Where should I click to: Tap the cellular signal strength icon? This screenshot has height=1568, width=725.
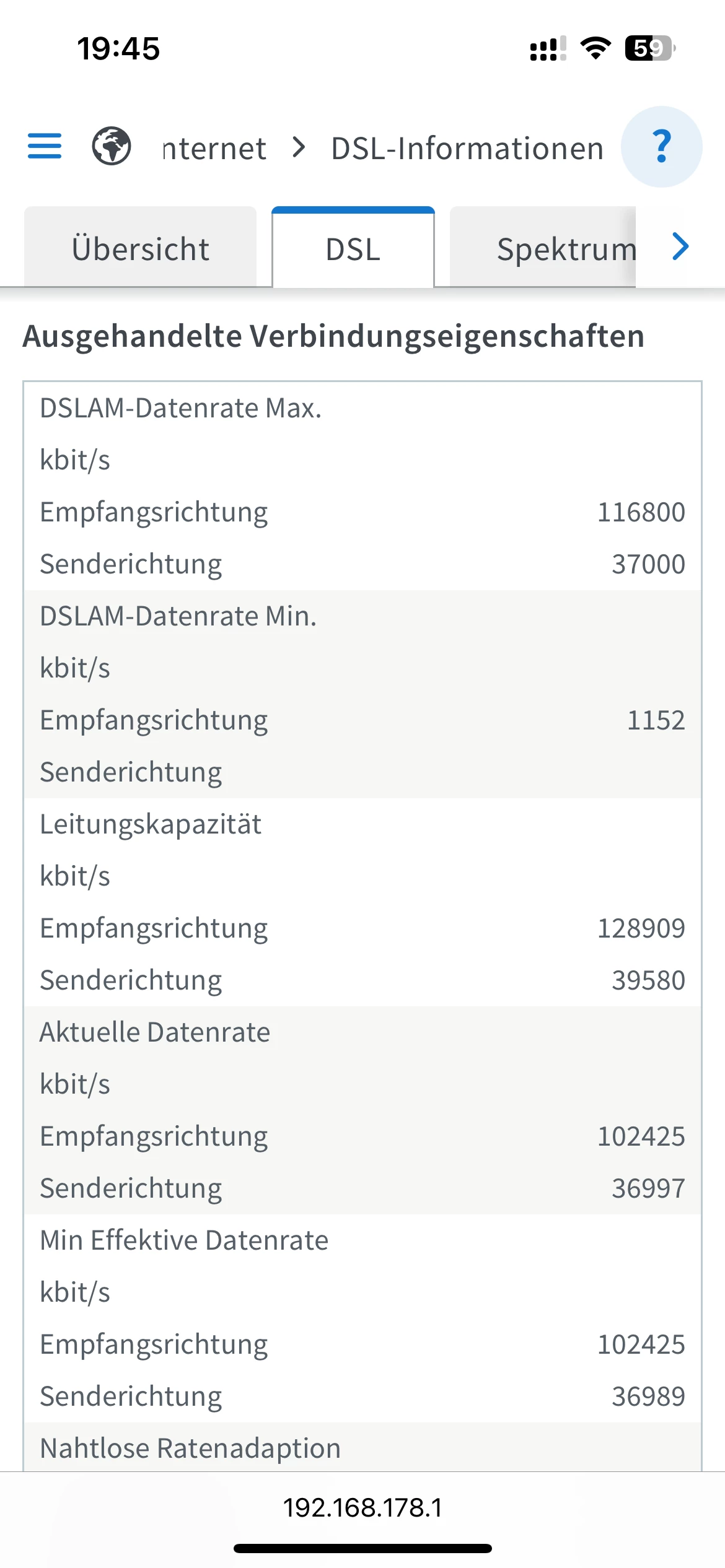click(548, 48)
